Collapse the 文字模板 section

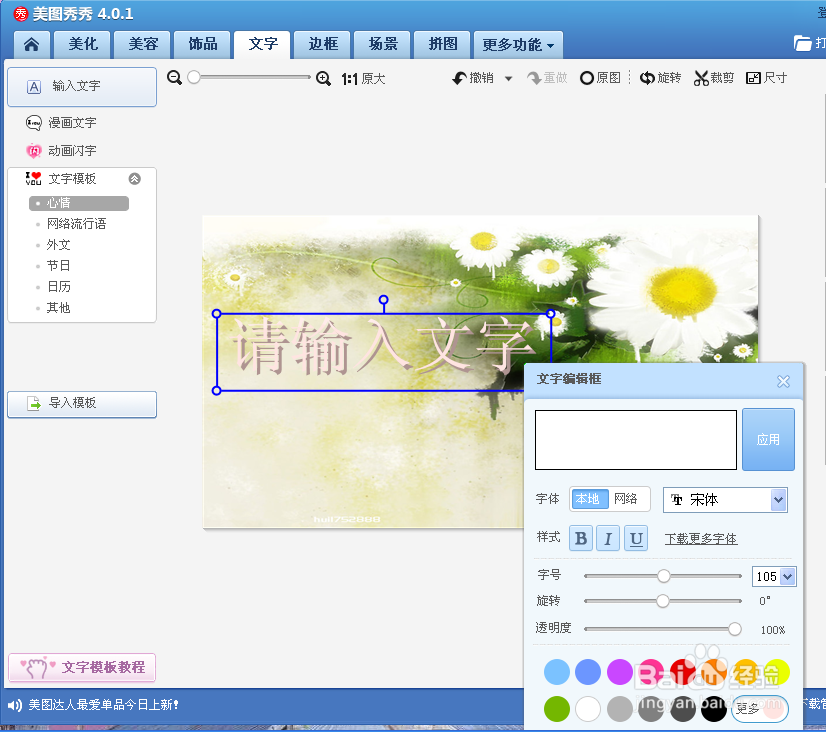click(x=133, y=180)
